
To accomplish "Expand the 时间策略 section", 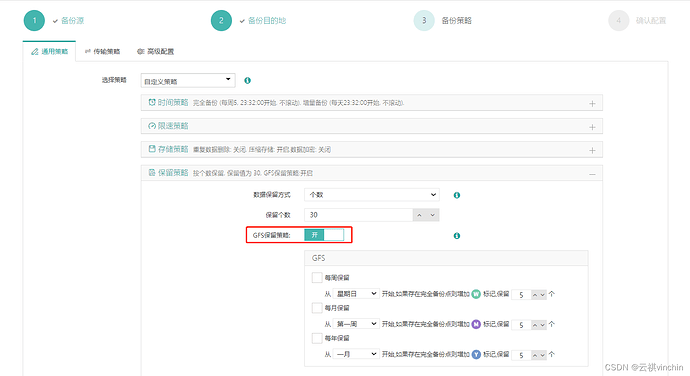I will point(592,103).
